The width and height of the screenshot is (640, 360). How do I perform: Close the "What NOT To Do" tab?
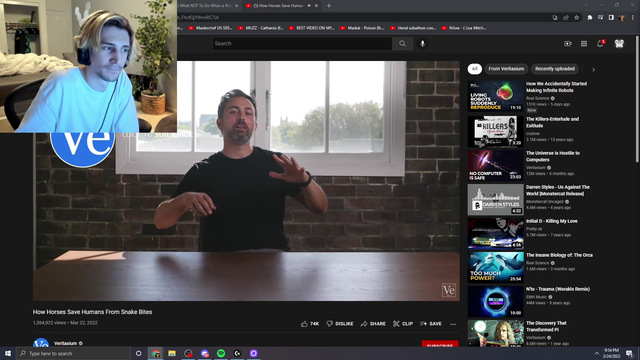[x=236, y=6]
